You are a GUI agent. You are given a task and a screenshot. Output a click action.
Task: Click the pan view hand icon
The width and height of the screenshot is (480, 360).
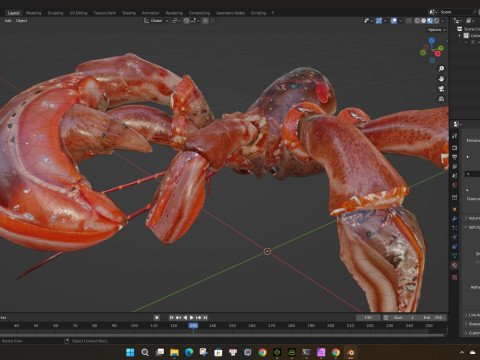[441, 79]
